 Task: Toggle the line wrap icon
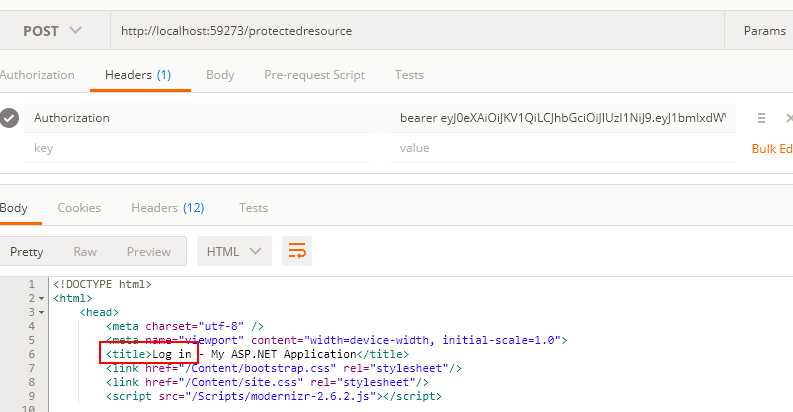pyautogui.click(x=297, y=251)
